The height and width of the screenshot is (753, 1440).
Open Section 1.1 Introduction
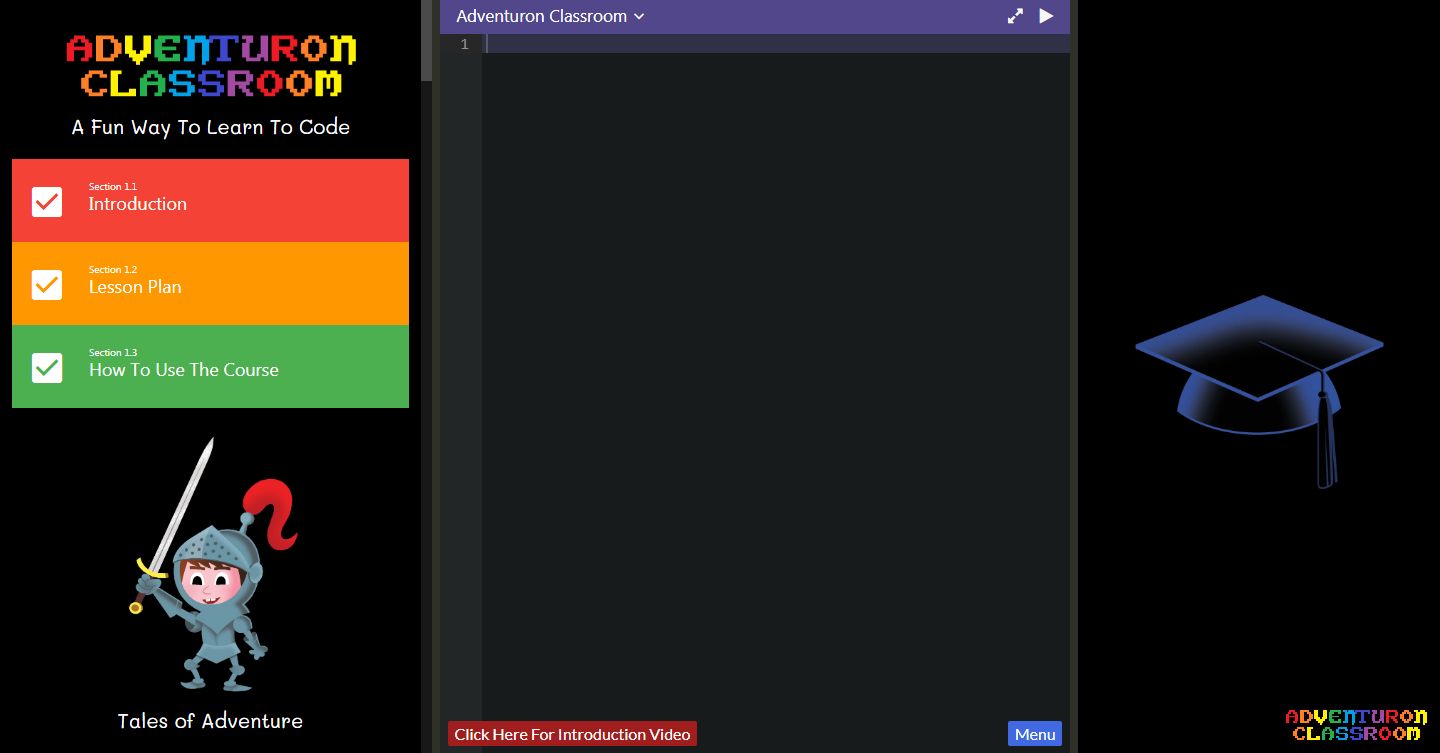pyautogui.click(x=210, y=200)
